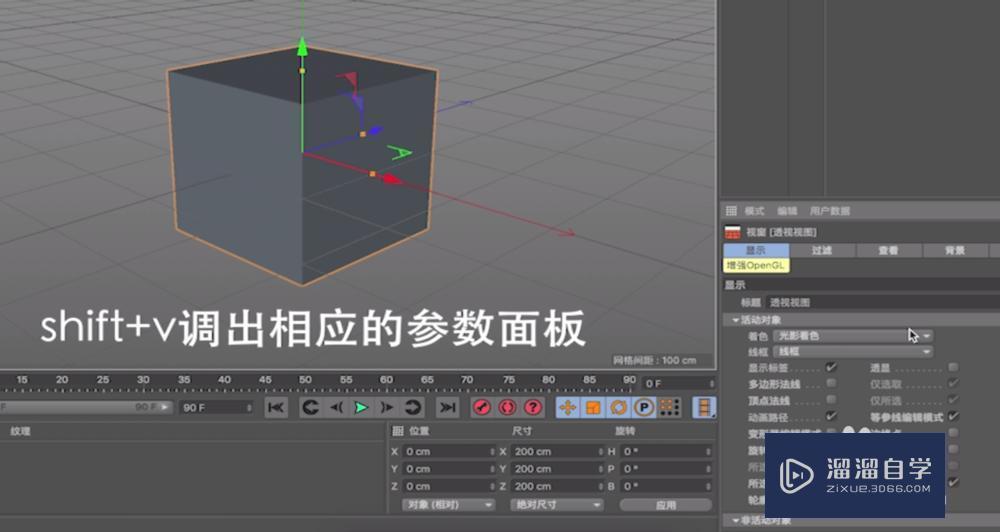
Task: Toggle the Scale keyframe recording icon
Action: (592, 407)
